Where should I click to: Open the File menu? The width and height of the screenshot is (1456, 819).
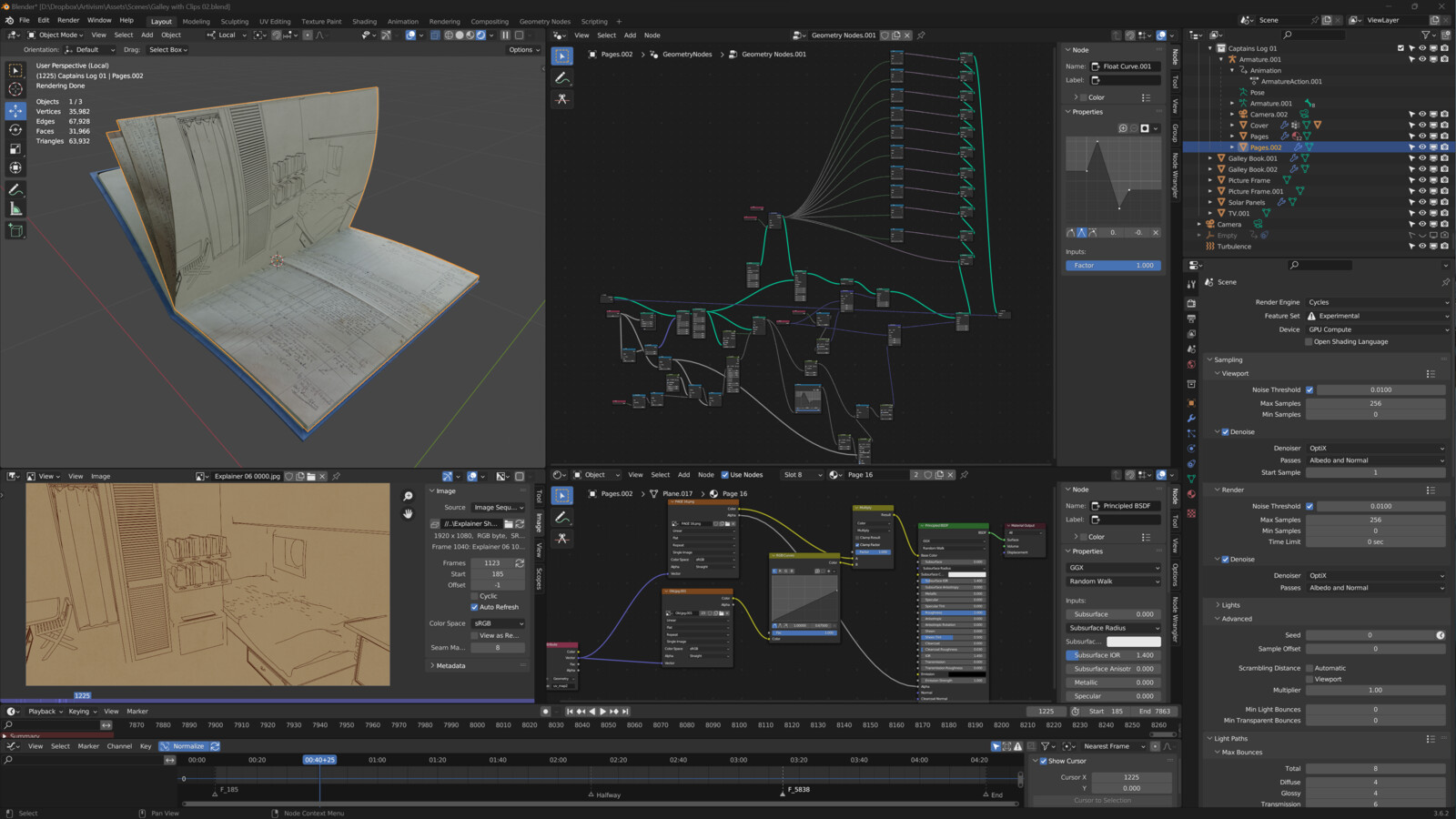click(25, 20)
